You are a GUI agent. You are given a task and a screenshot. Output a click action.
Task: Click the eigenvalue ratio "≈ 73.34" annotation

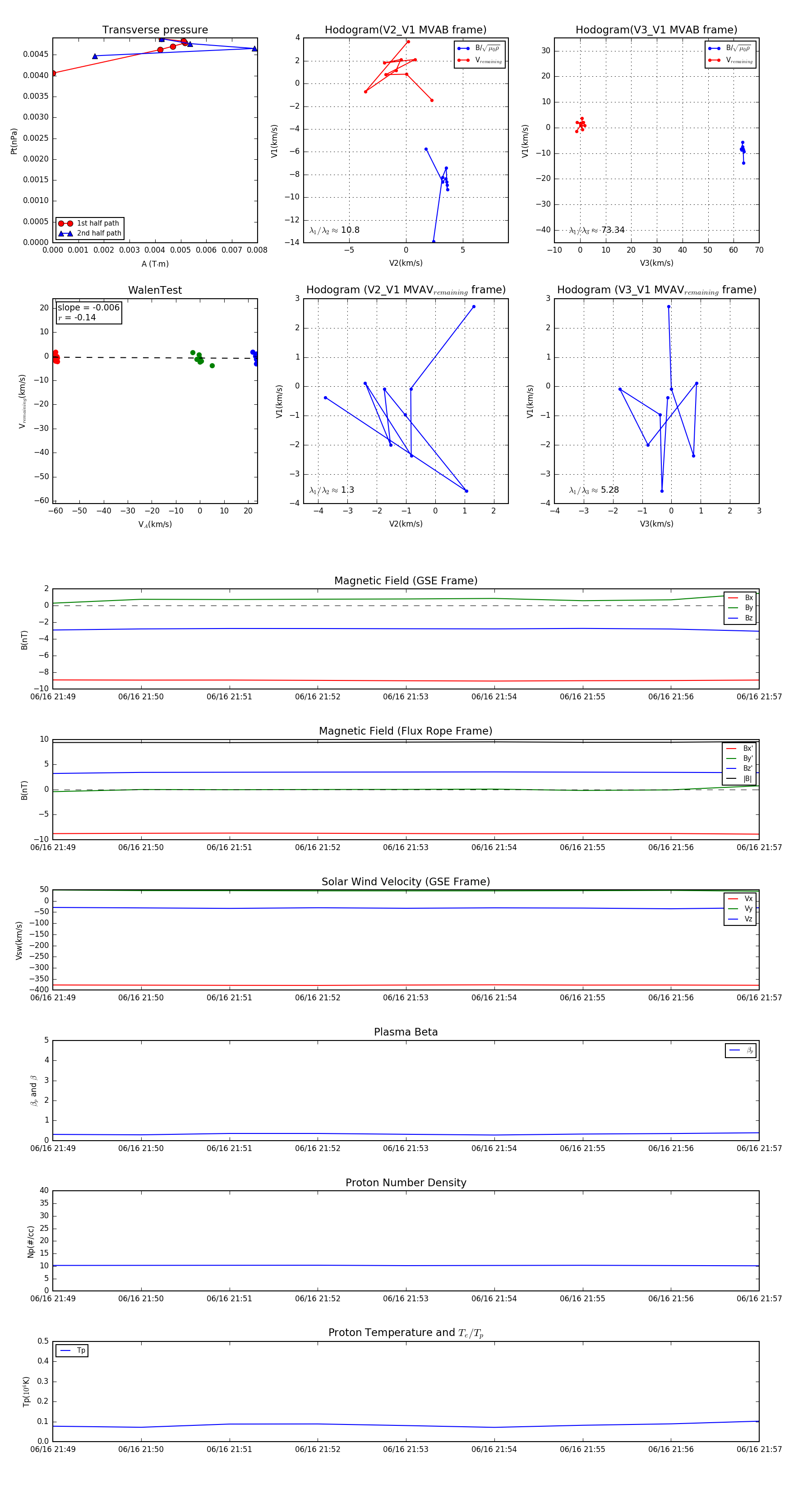tap(597, 230)
